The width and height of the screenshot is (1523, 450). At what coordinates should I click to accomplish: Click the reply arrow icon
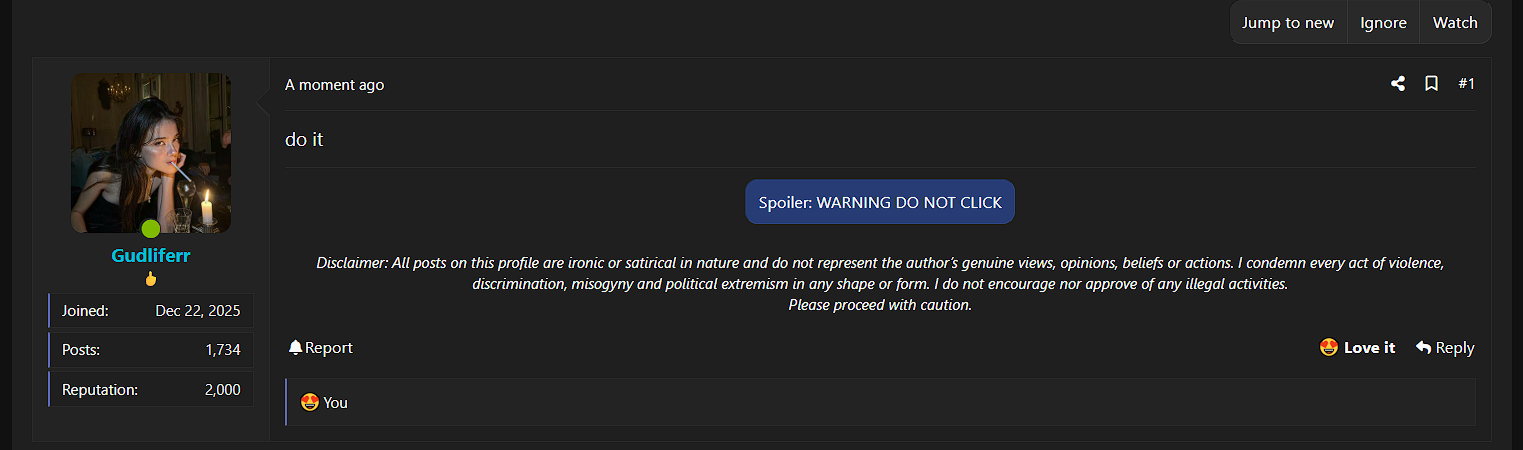pyautogui.click(x=1423, y=347)
